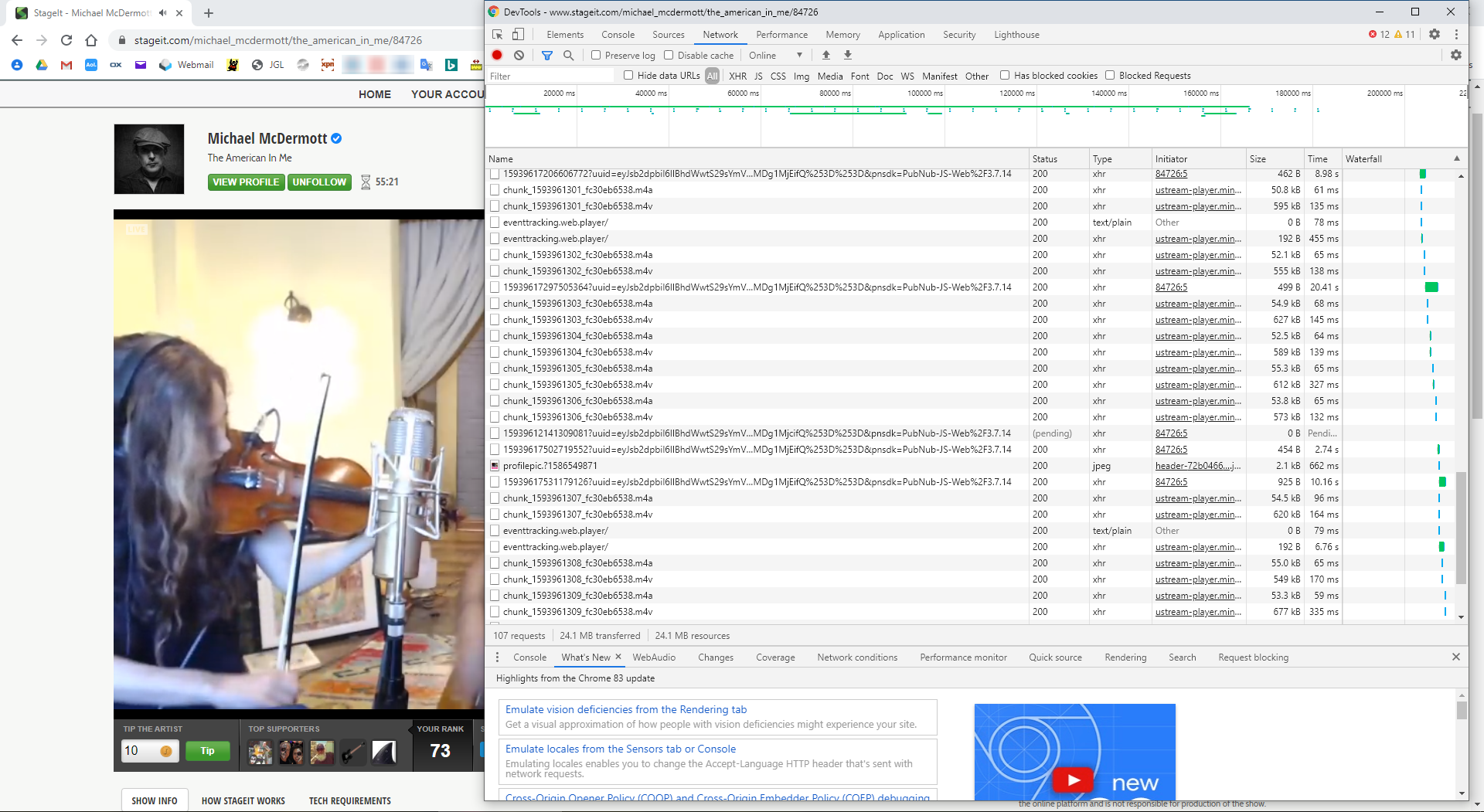This screenshot has height=812, width=1484.
Task: Tick the checkbox for chunk_1593961301_fc30eb6538.m4a
Action: pos(495,190)
